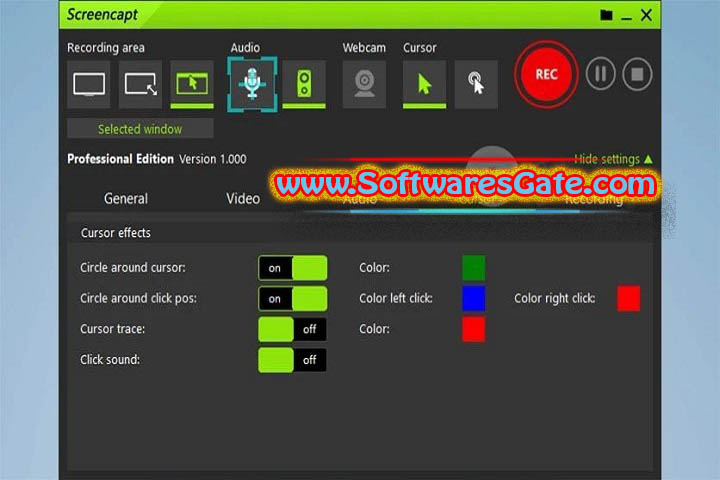
Task: Start recording with the REC button
Action: (546, 74)
